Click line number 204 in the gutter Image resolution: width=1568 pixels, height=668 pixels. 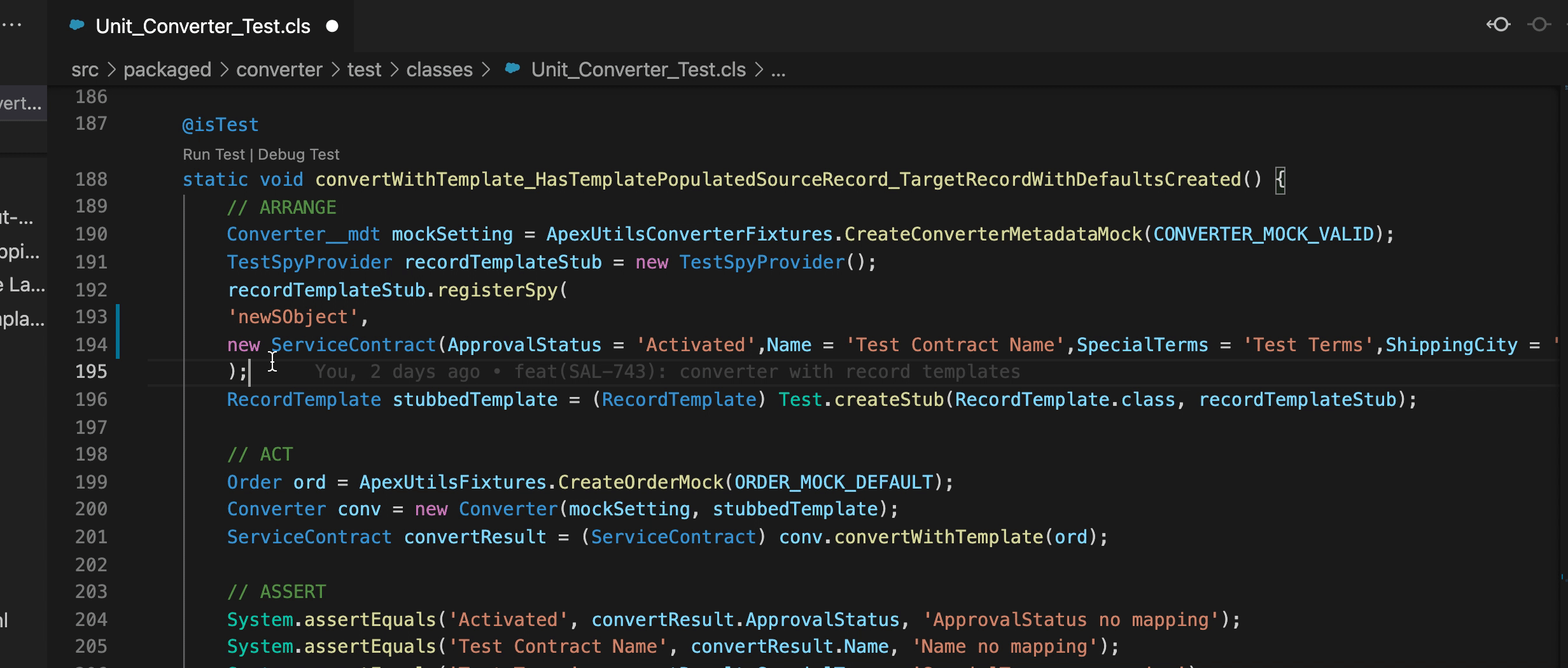[x=91, y=620]
